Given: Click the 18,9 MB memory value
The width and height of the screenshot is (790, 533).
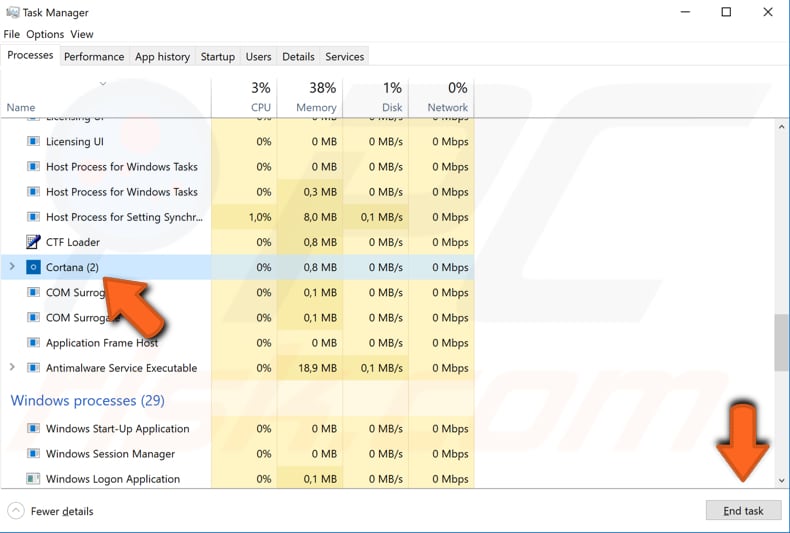Looking at the screenshot, I should (317, 368).
